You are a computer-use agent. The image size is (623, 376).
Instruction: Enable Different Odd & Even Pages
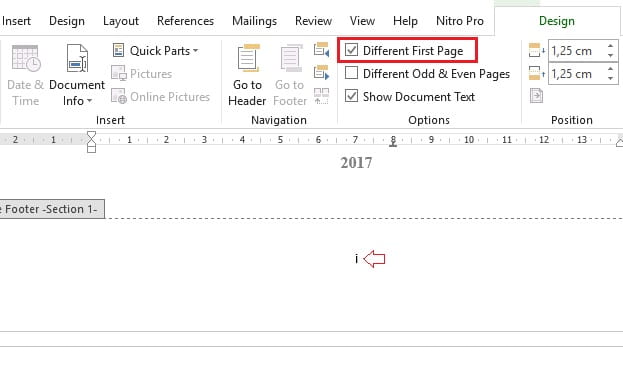click(x=351, y=73)
